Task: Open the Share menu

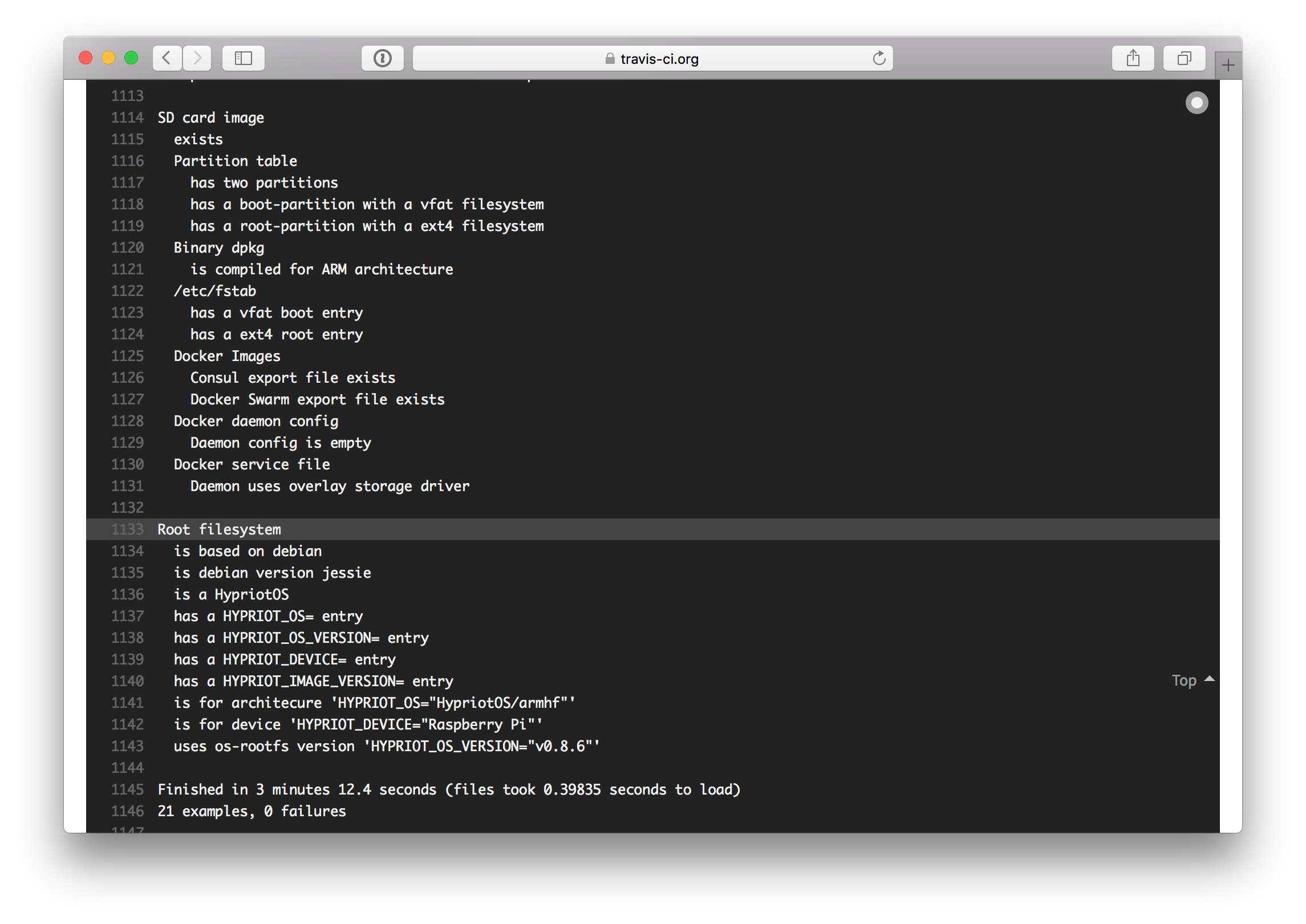Action: pos(1133,58)
